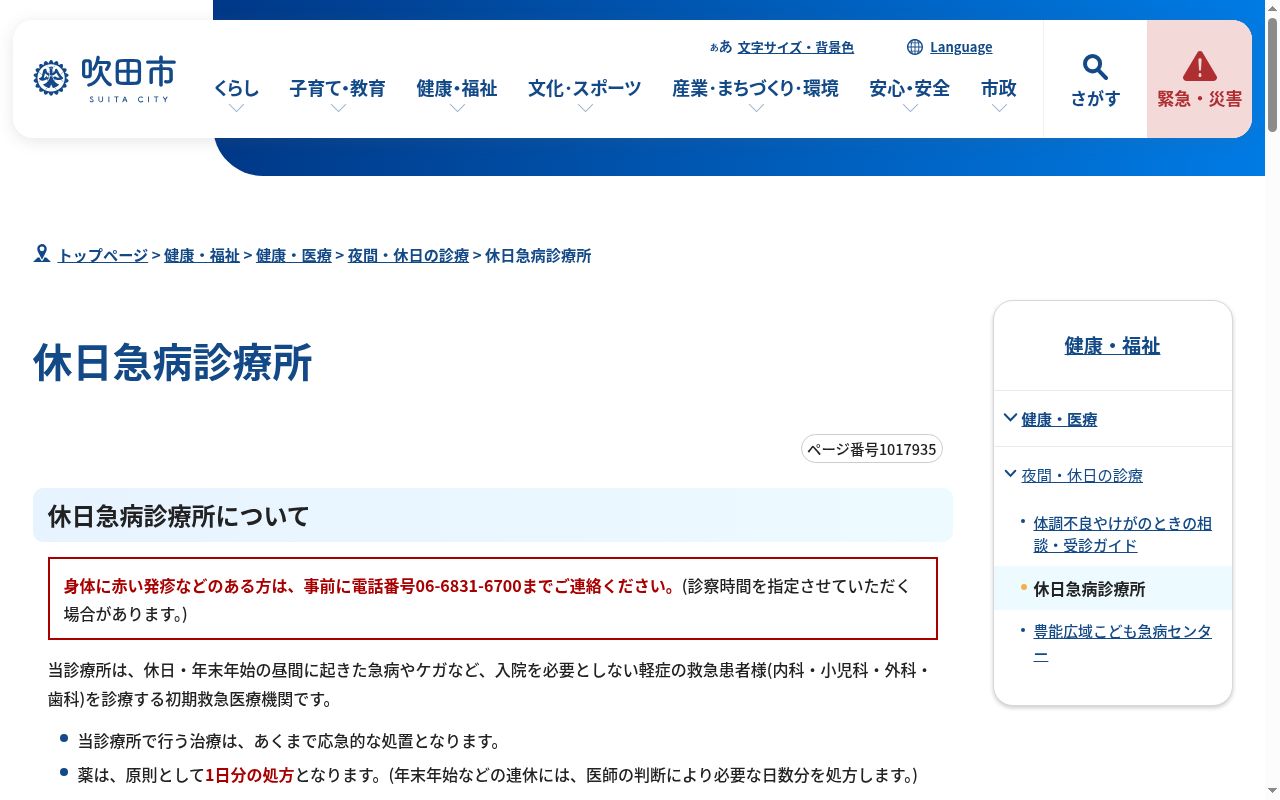Open the 産業・まちづくり・環境 navigation menu
Screen dimensions: 1280x800
pyautogui.click(x=756, y=88)
